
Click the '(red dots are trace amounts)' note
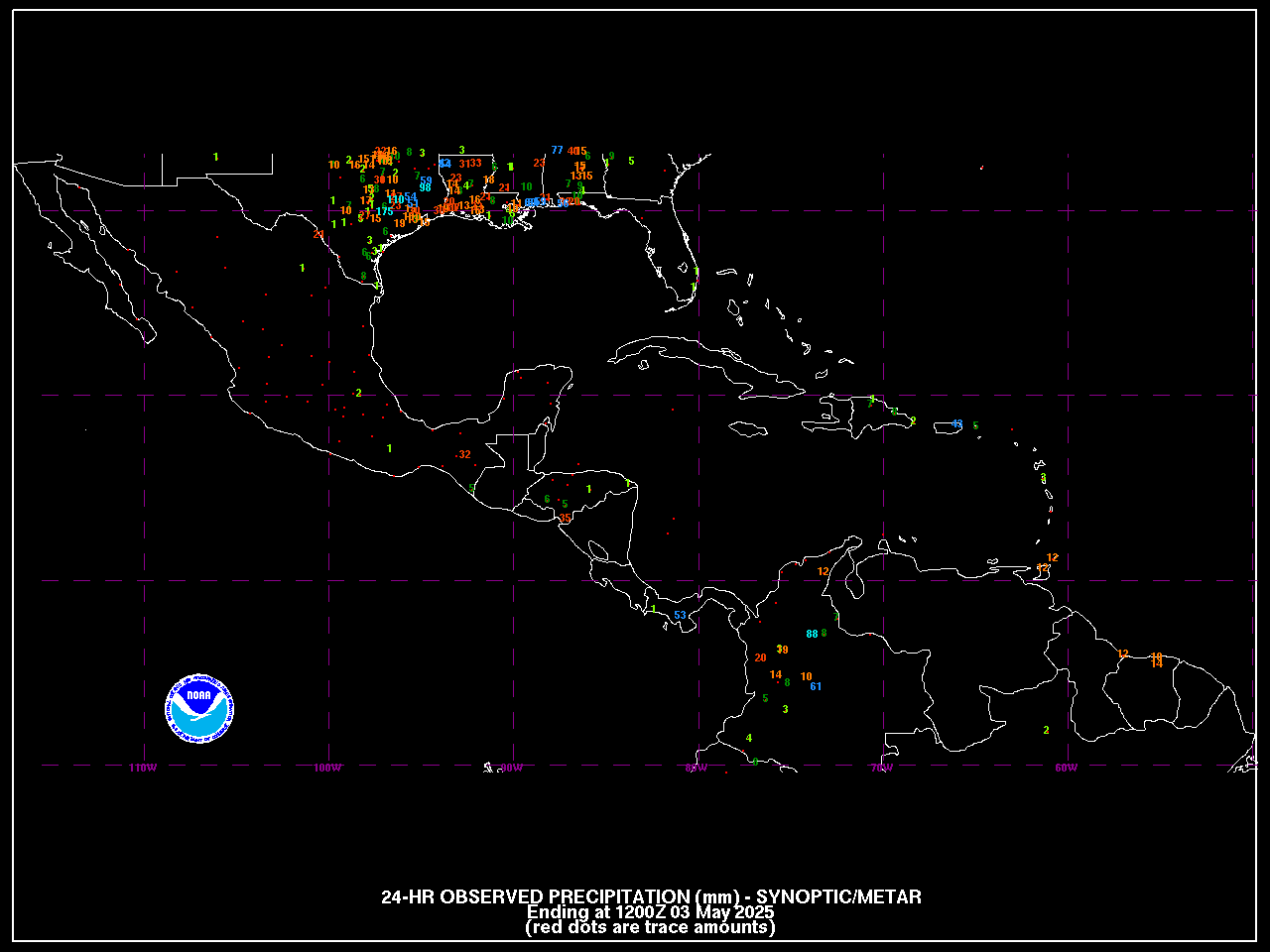(x=651, y=927)
